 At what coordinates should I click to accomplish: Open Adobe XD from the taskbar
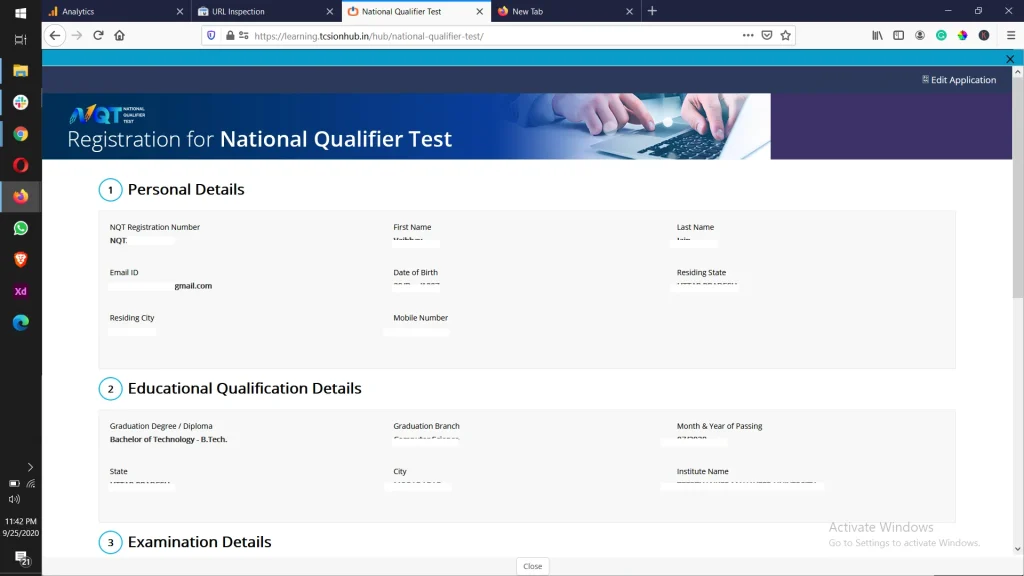(20, 291)
